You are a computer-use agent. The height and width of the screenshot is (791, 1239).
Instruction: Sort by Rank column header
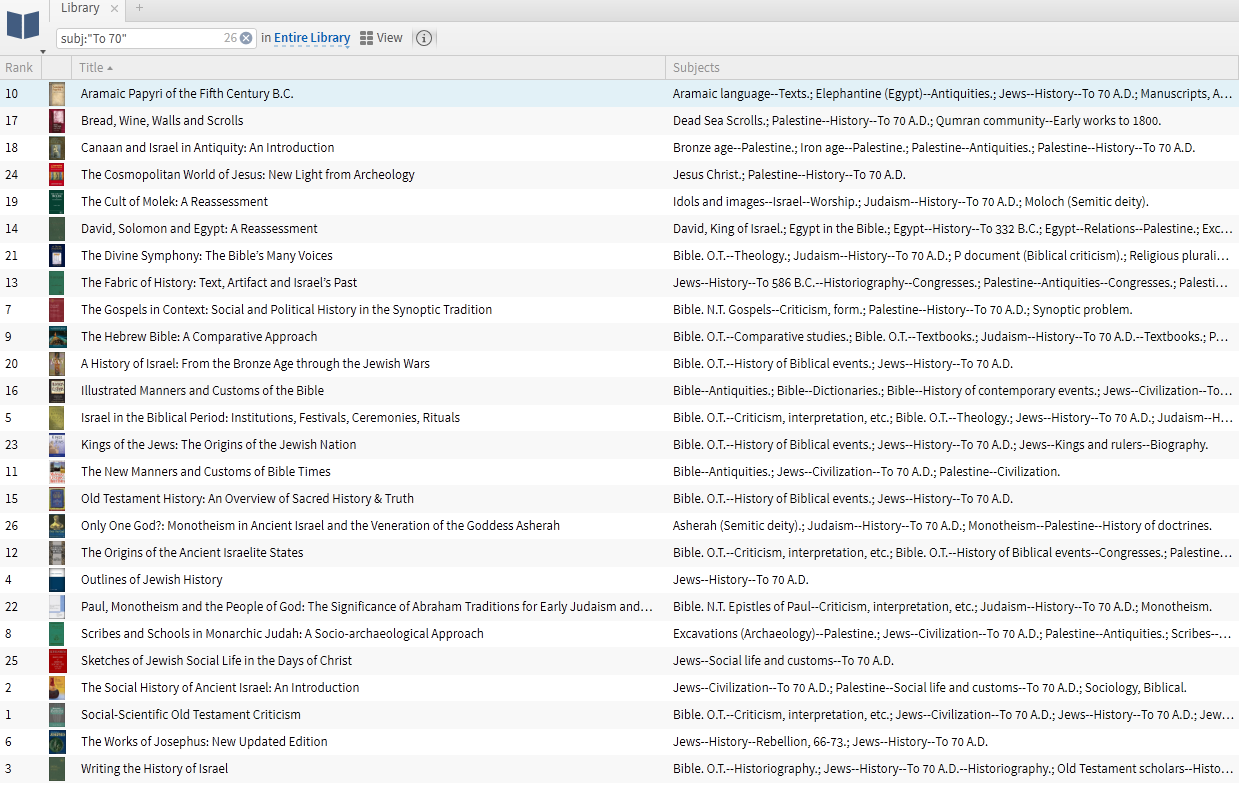[19, 68]
